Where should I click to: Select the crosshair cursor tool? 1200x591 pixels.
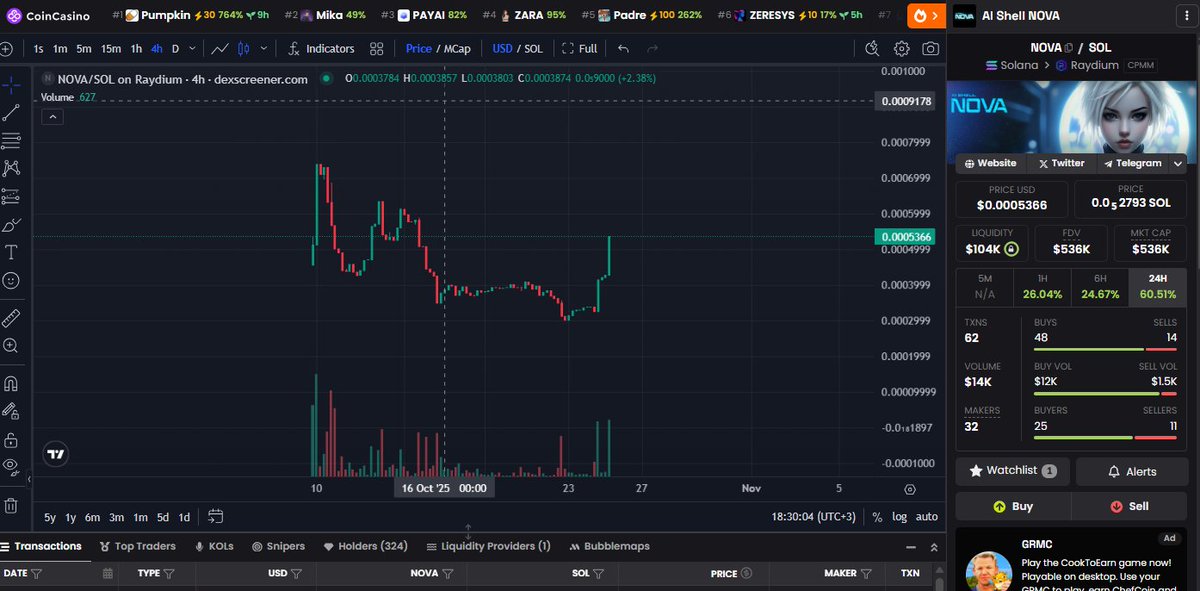[11, 84]
